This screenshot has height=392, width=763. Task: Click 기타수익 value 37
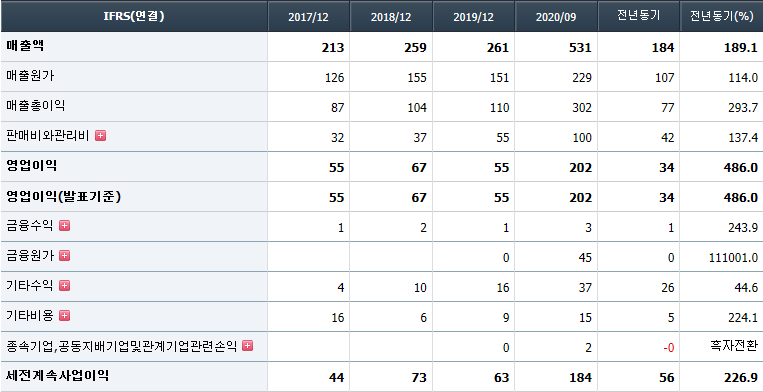pyautogui.click(x=585, y=288)
